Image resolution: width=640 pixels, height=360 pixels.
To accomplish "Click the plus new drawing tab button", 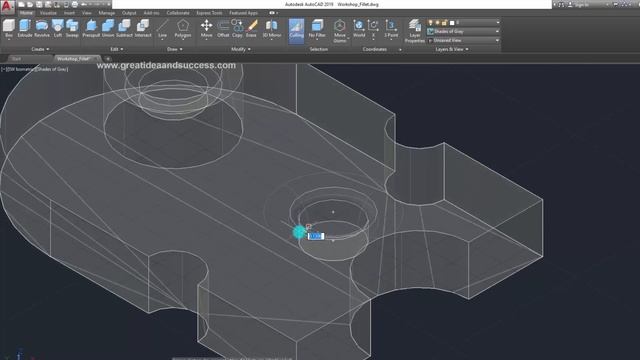I will [x=108, y=59].
